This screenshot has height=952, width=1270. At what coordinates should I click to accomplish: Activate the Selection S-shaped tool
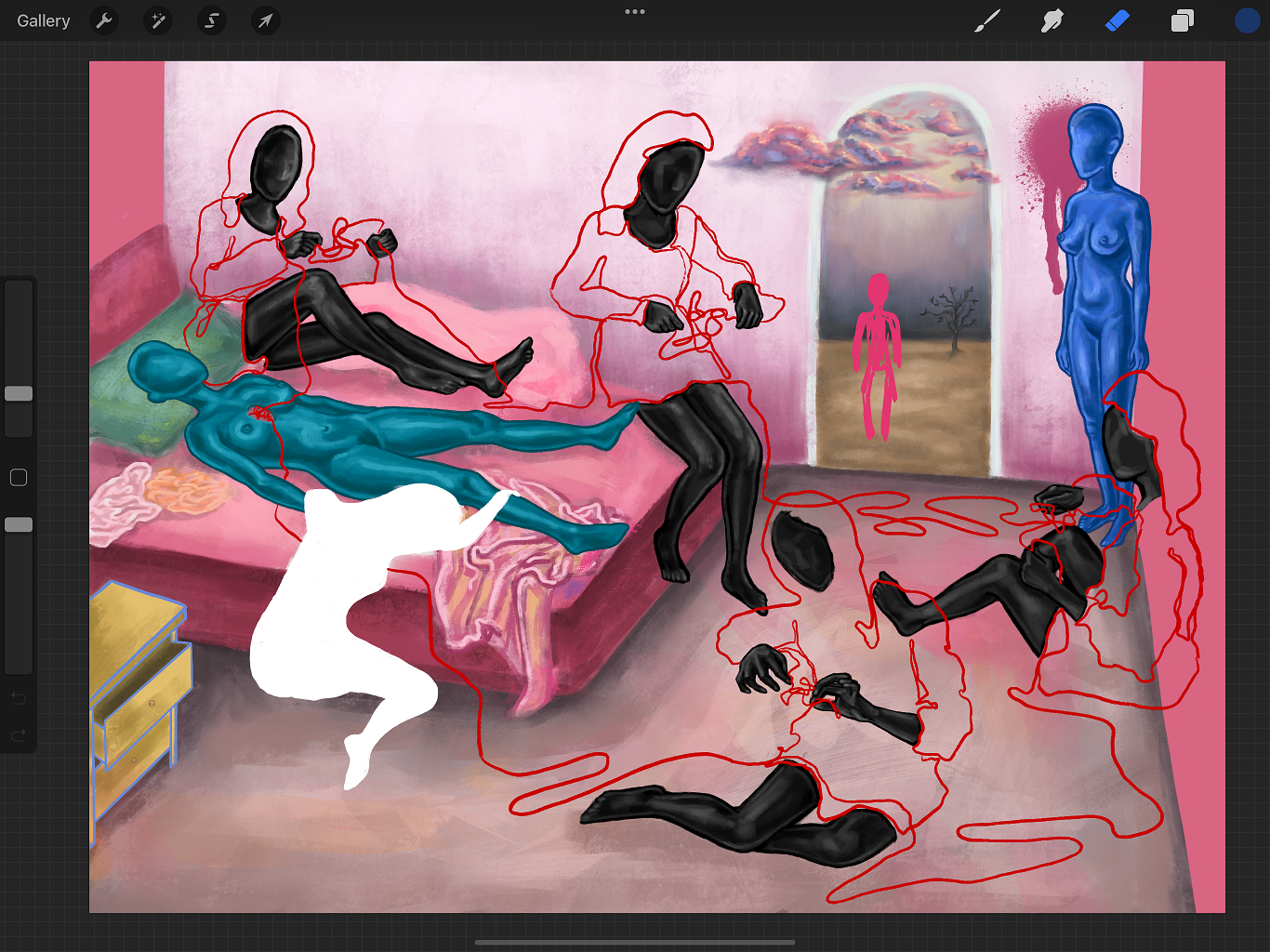tap(212, 20)
